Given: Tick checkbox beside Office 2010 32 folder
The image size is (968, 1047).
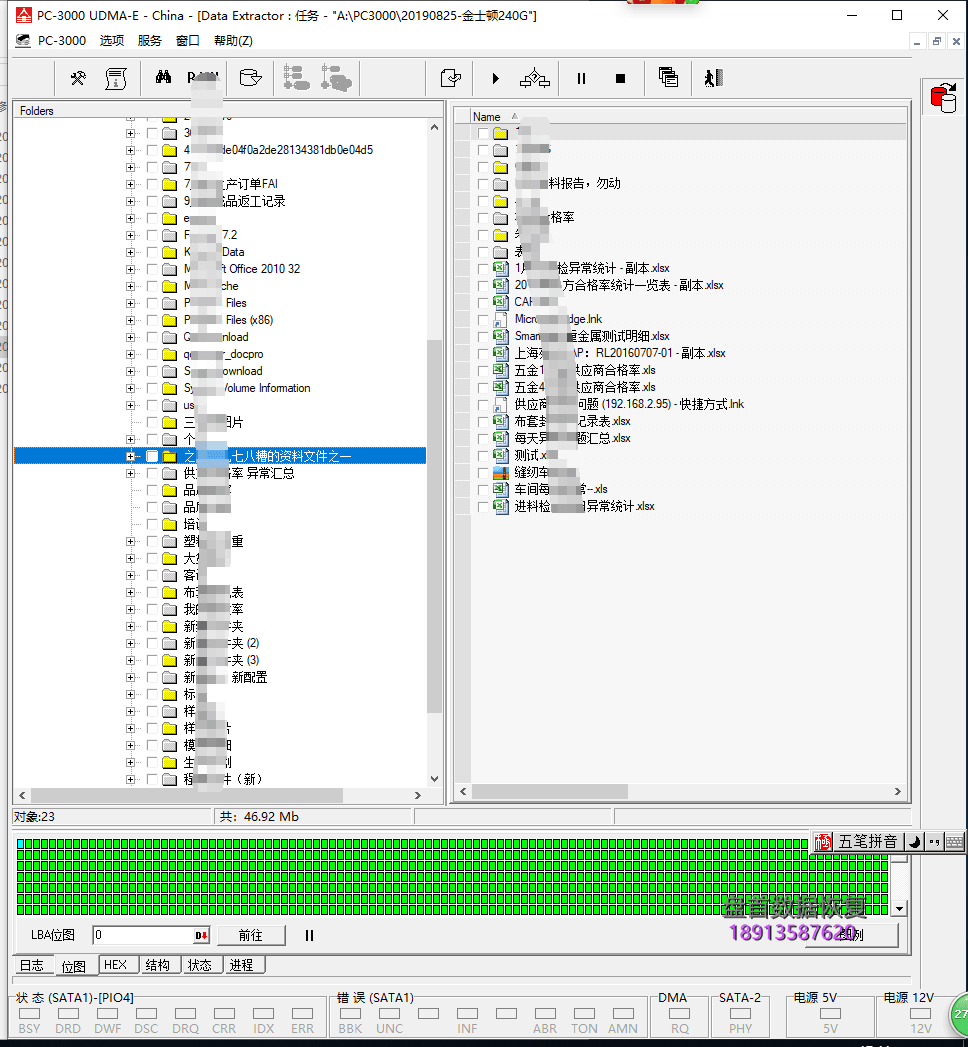Looking at the screenshot, I should click(152, 269).
